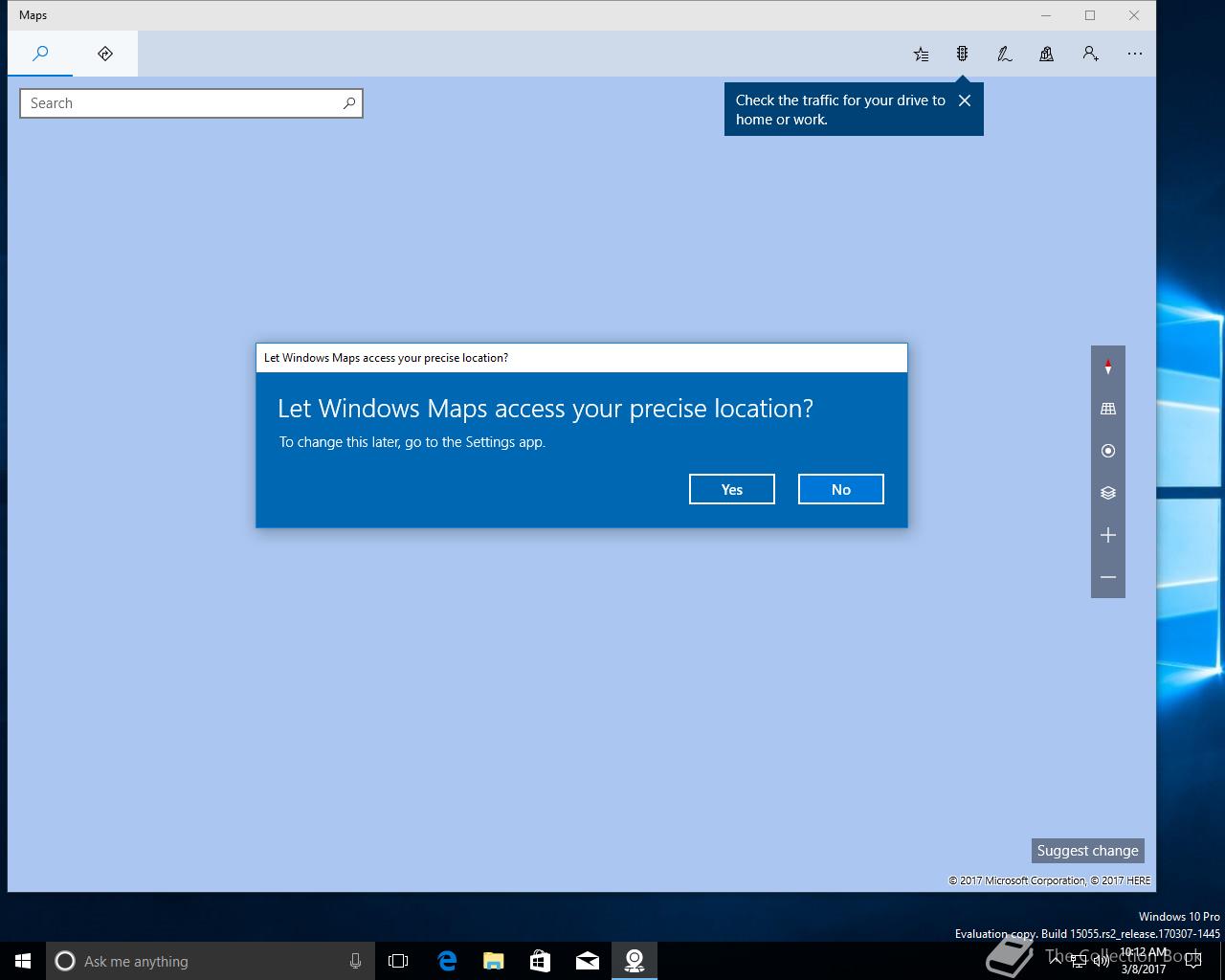Screen dimensions: 1225x980
Task: Zoom out with the minus icon
Action: tap(1108, 577)
